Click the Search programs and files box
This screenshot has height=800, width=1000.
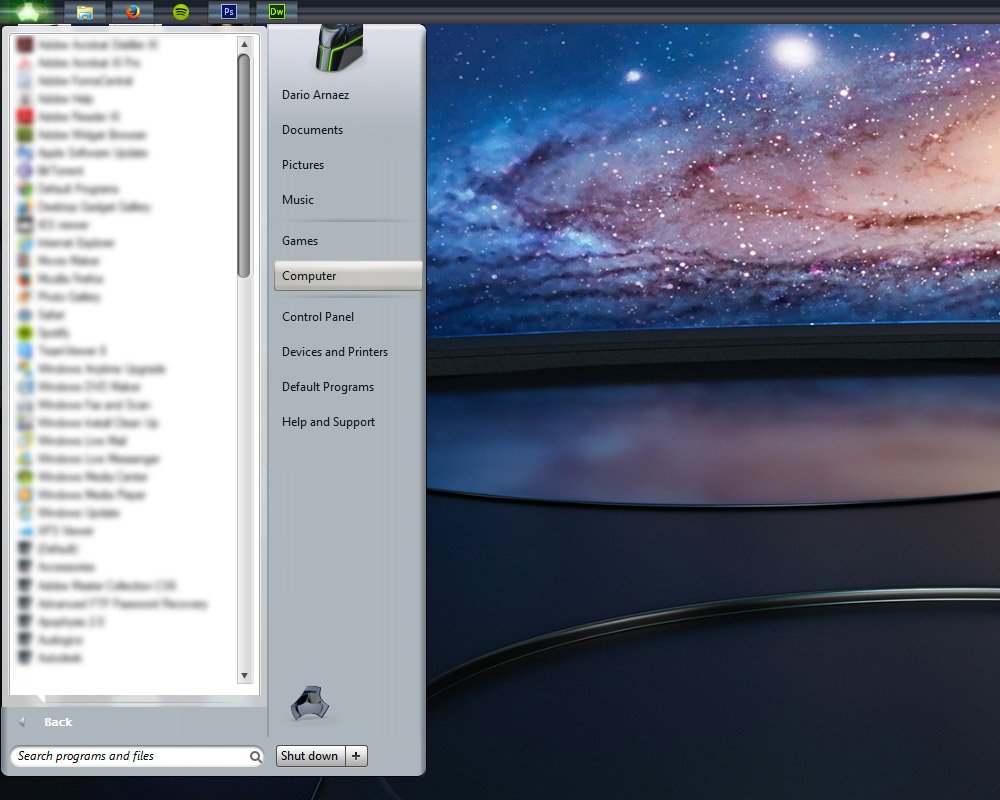(x=130, y=756)
